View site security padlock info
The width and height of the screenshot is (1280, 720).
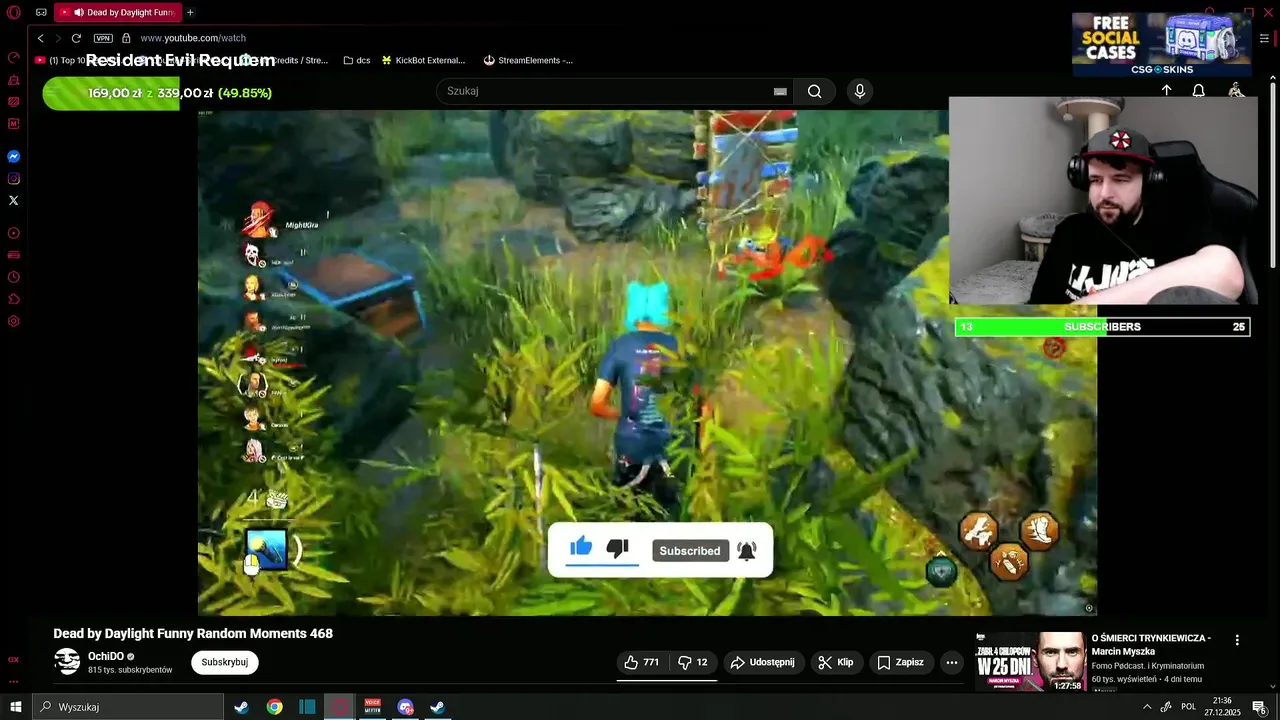click(x=126, y=38)
